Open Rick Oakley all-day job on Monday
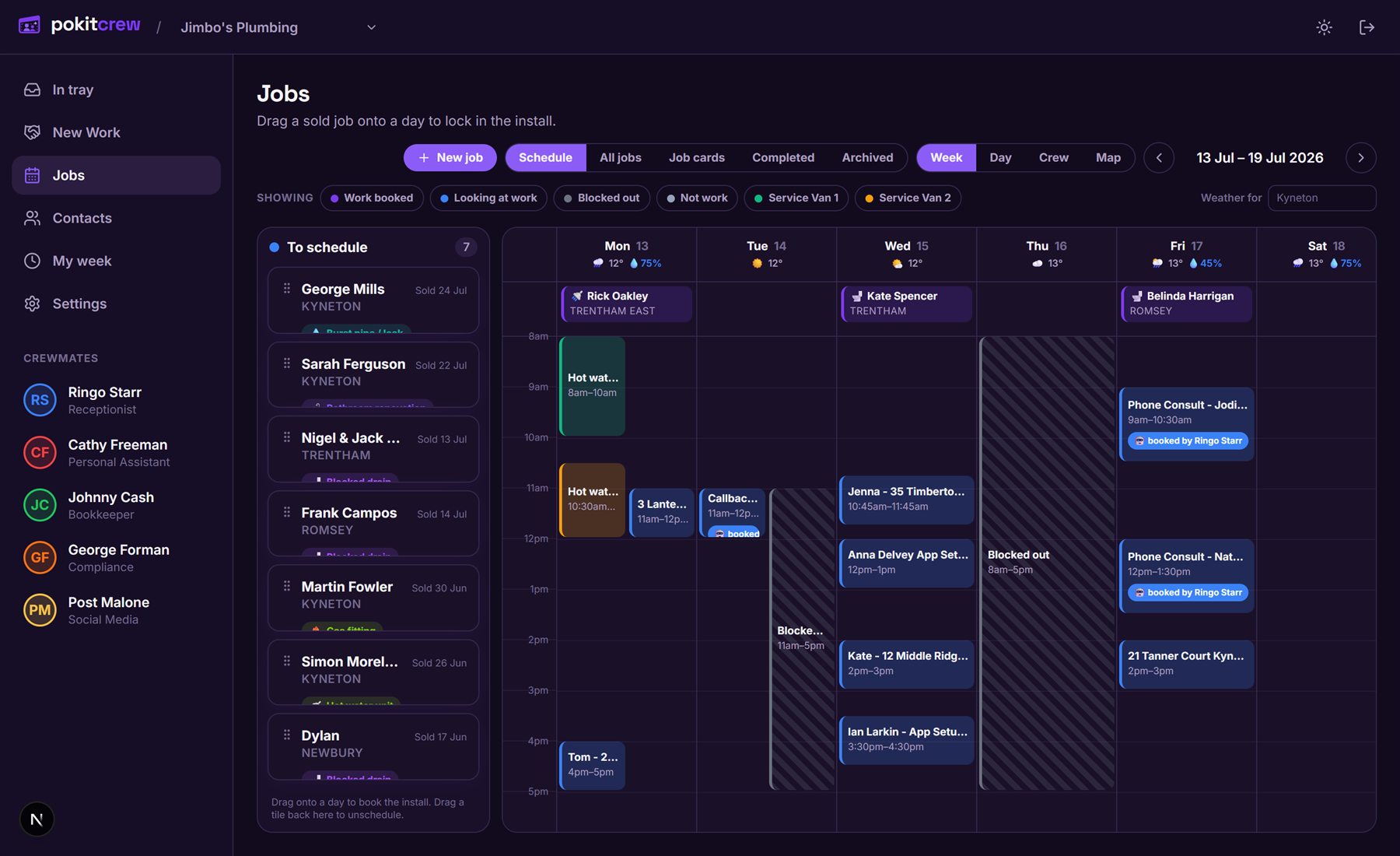The image size is (1400, 856). point(626,303)
